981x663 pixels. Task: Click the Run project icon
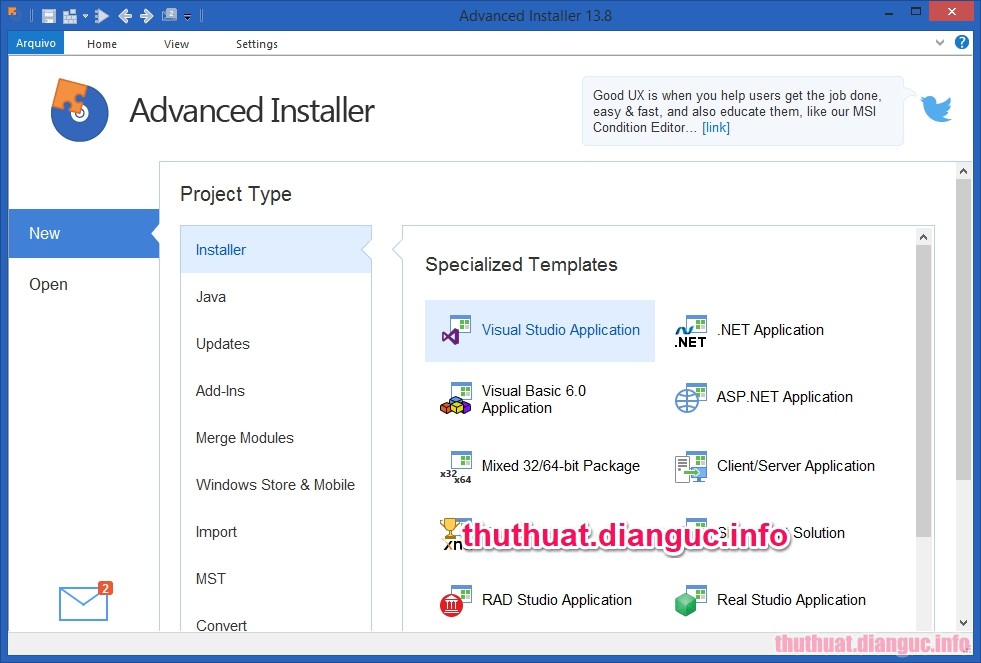[101, 16]
